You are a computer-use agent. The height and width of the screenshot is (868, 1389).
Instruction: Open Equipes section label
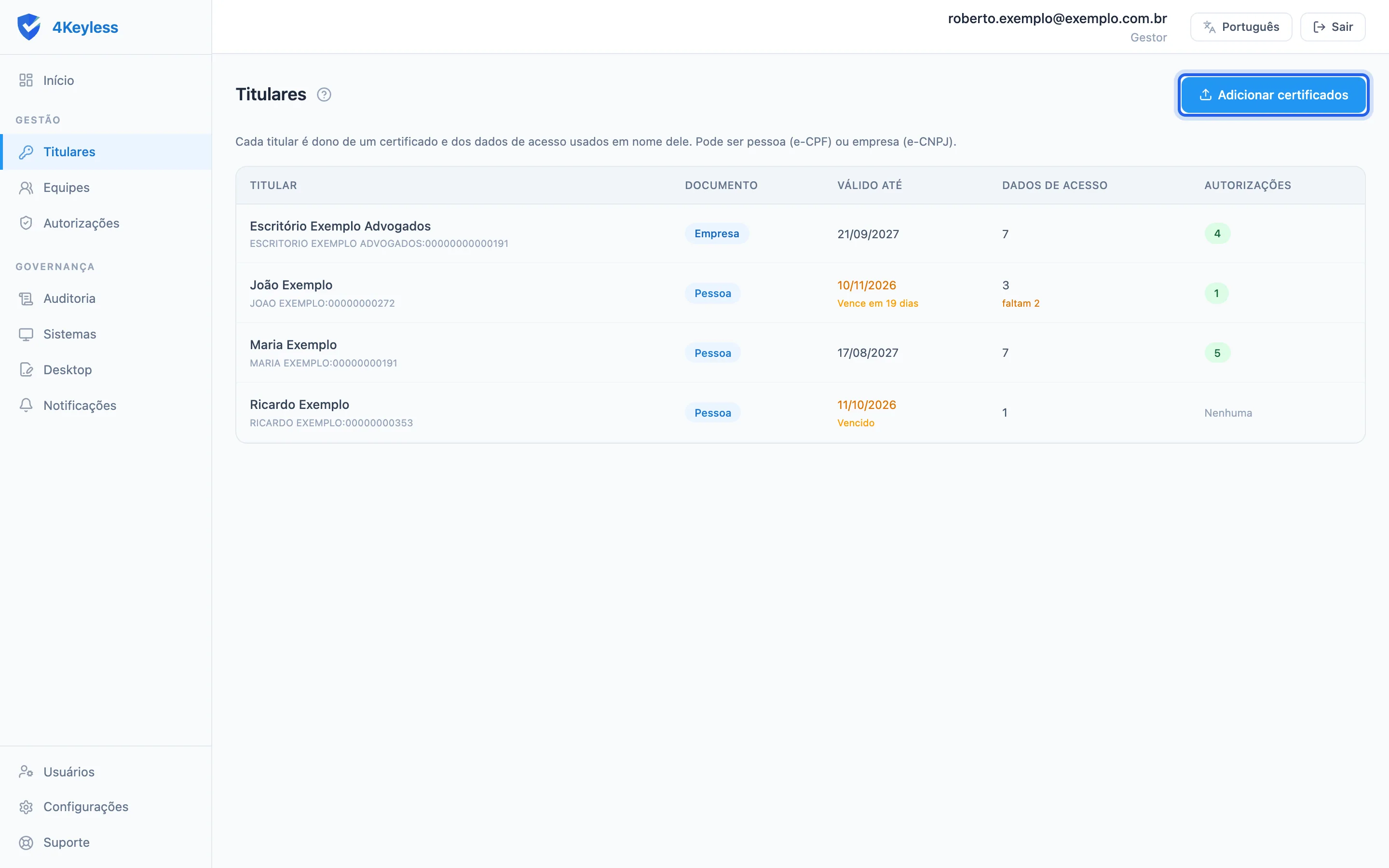[x=67, y=188]
